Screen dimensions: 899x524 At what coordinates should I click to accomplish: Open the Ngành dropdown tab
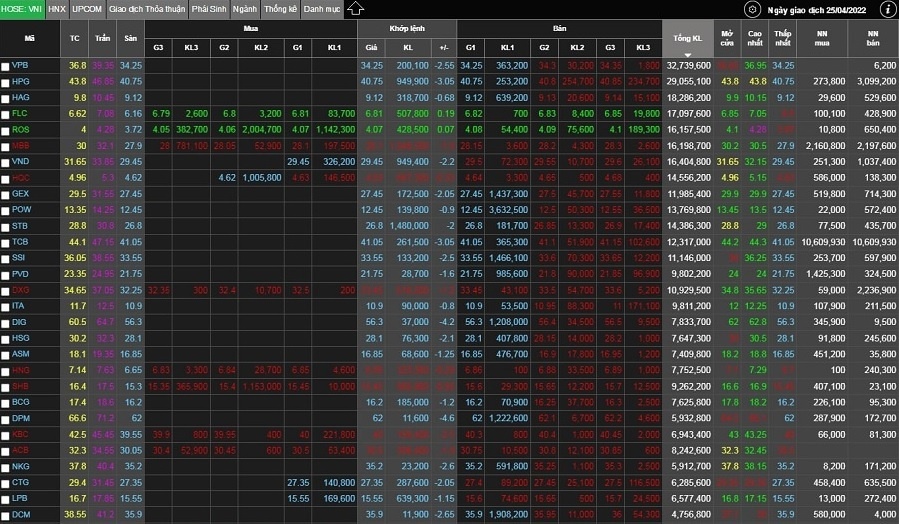pos(244,9)
